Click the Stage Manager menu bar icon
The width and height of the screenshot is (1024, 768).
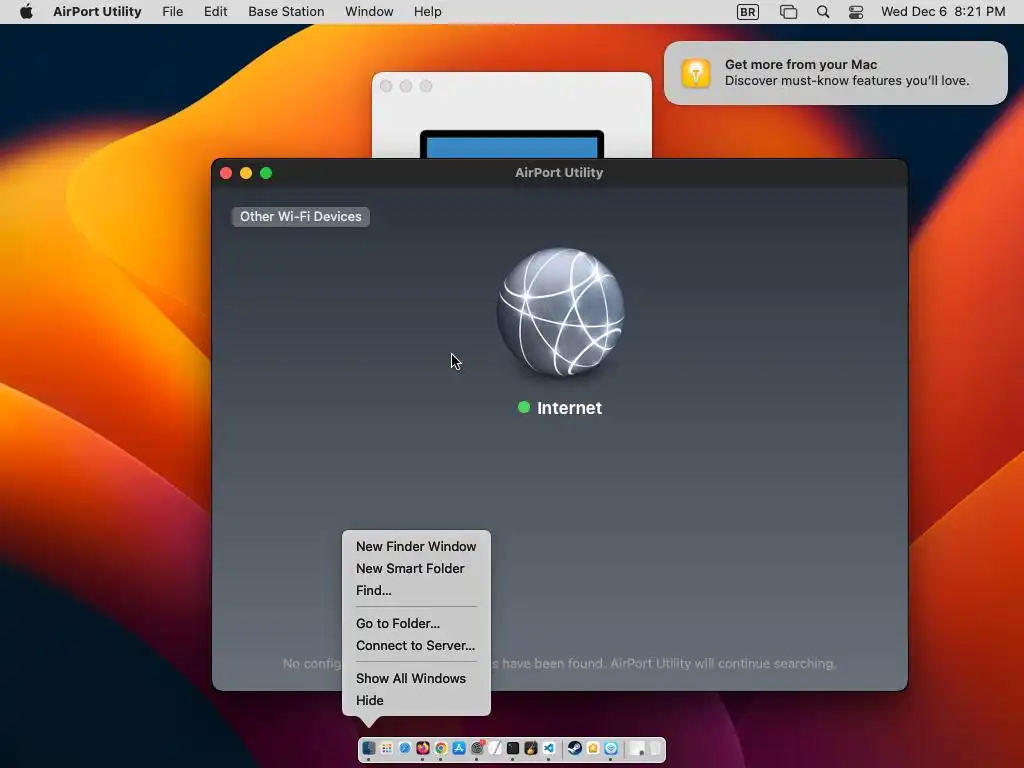pyautogui.click(x=788, y=12)
